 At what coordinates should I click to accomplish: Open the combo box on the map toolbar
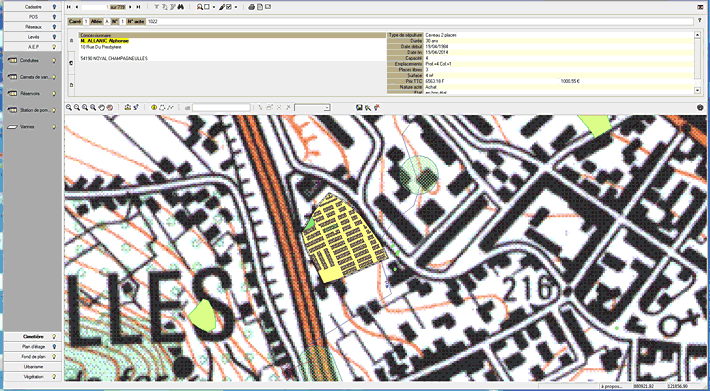312,107
